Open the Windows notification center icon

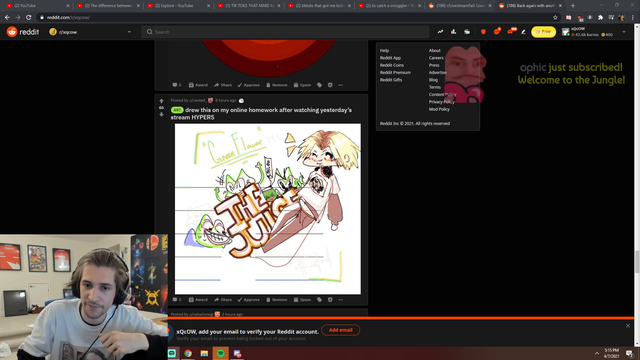point(629,353)
